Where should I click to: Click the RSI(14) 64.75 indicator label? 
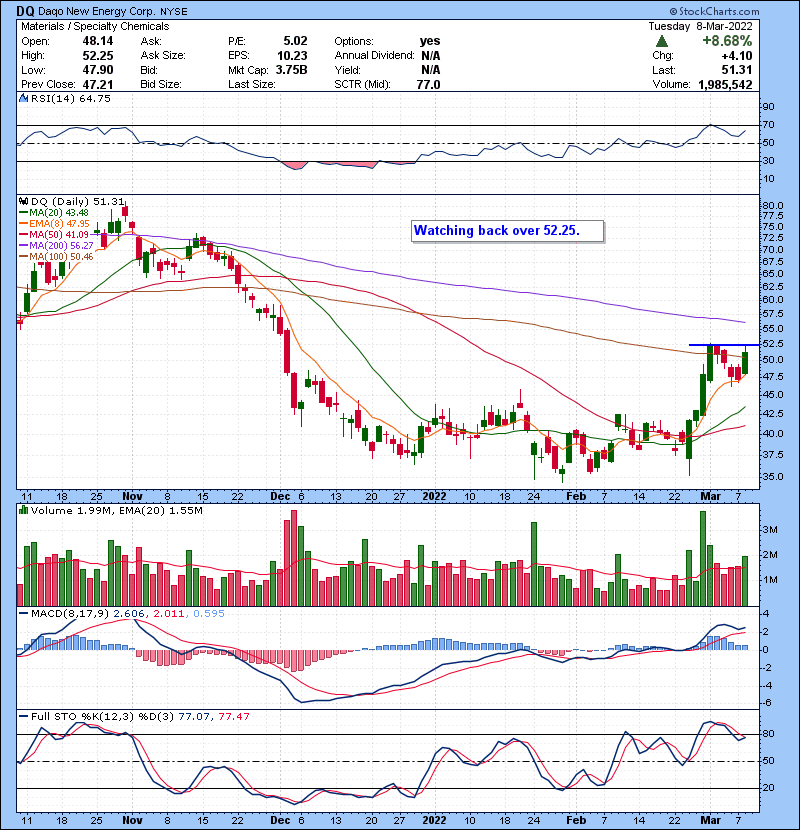point(70,98)
